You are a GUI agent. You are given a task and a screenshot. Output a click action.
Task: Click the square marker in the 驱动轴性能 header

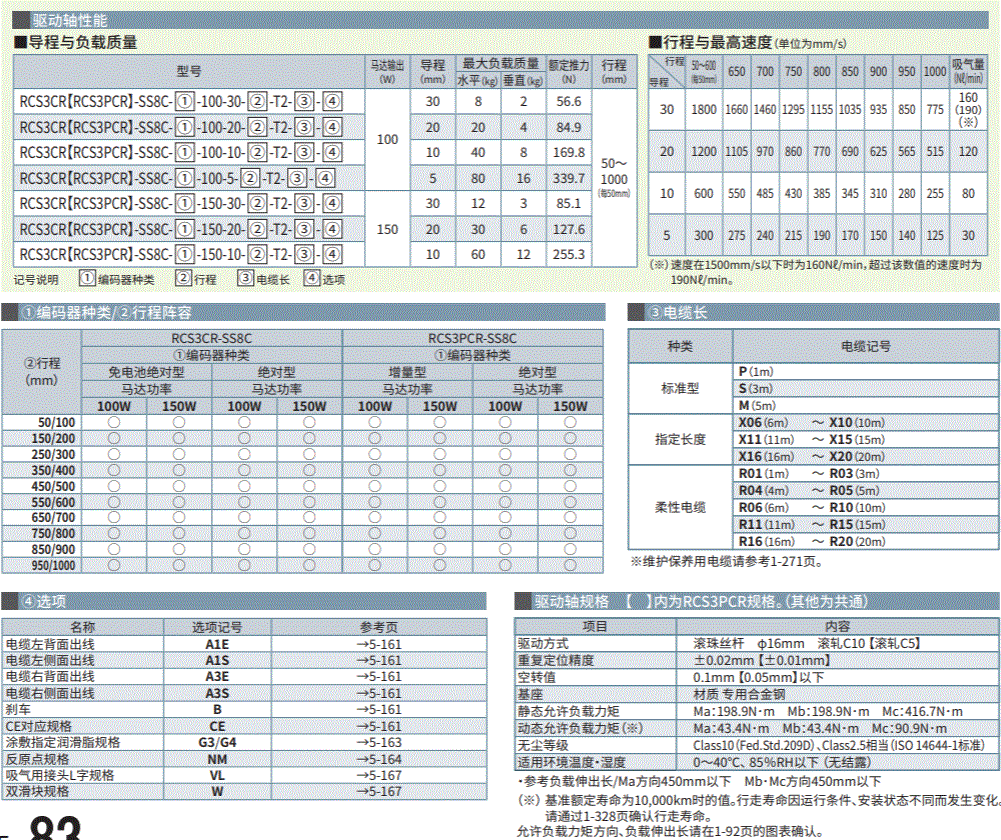point(21,19)
